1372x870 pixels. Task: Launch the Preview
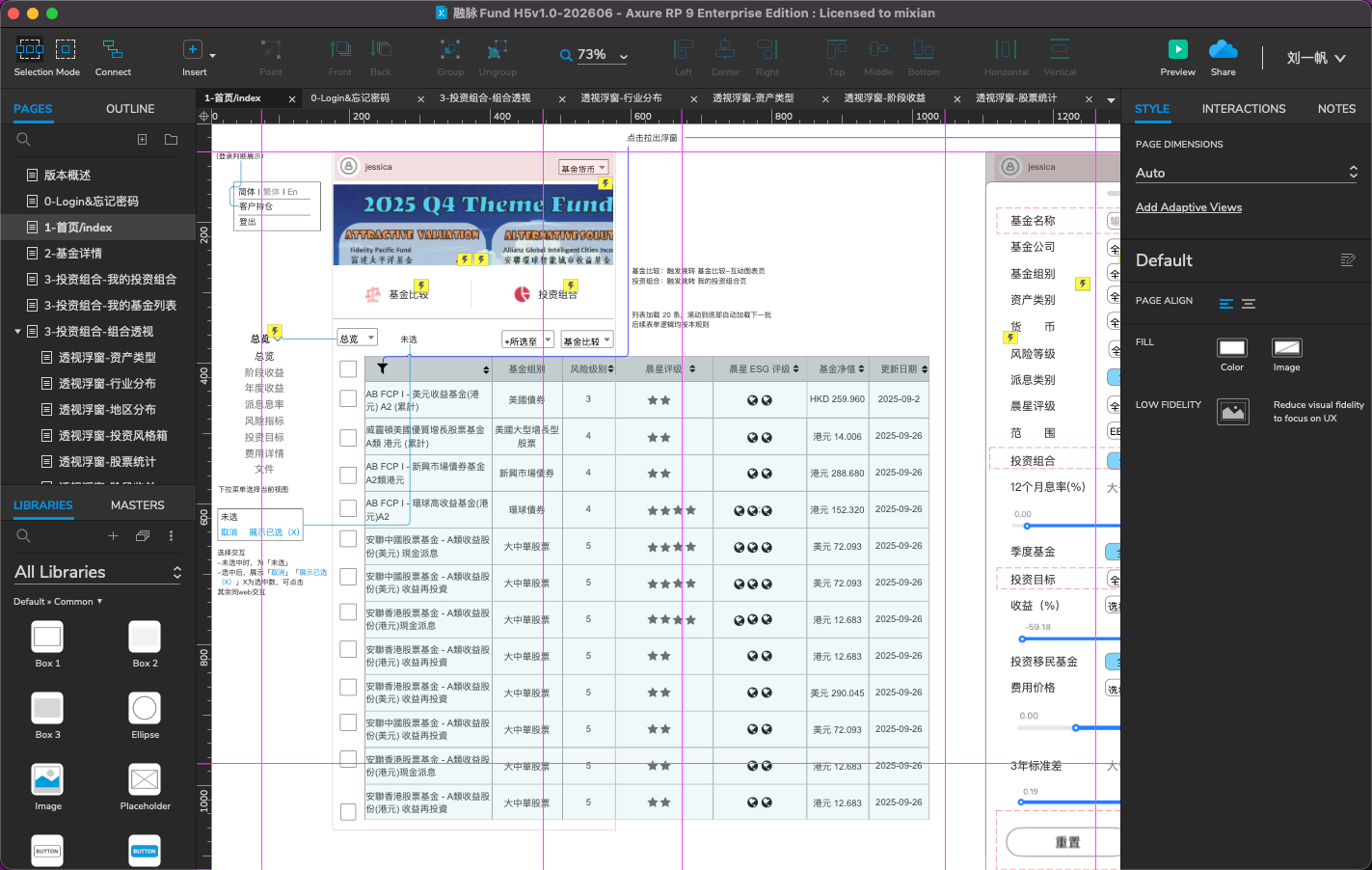(x=1177, y=57)
